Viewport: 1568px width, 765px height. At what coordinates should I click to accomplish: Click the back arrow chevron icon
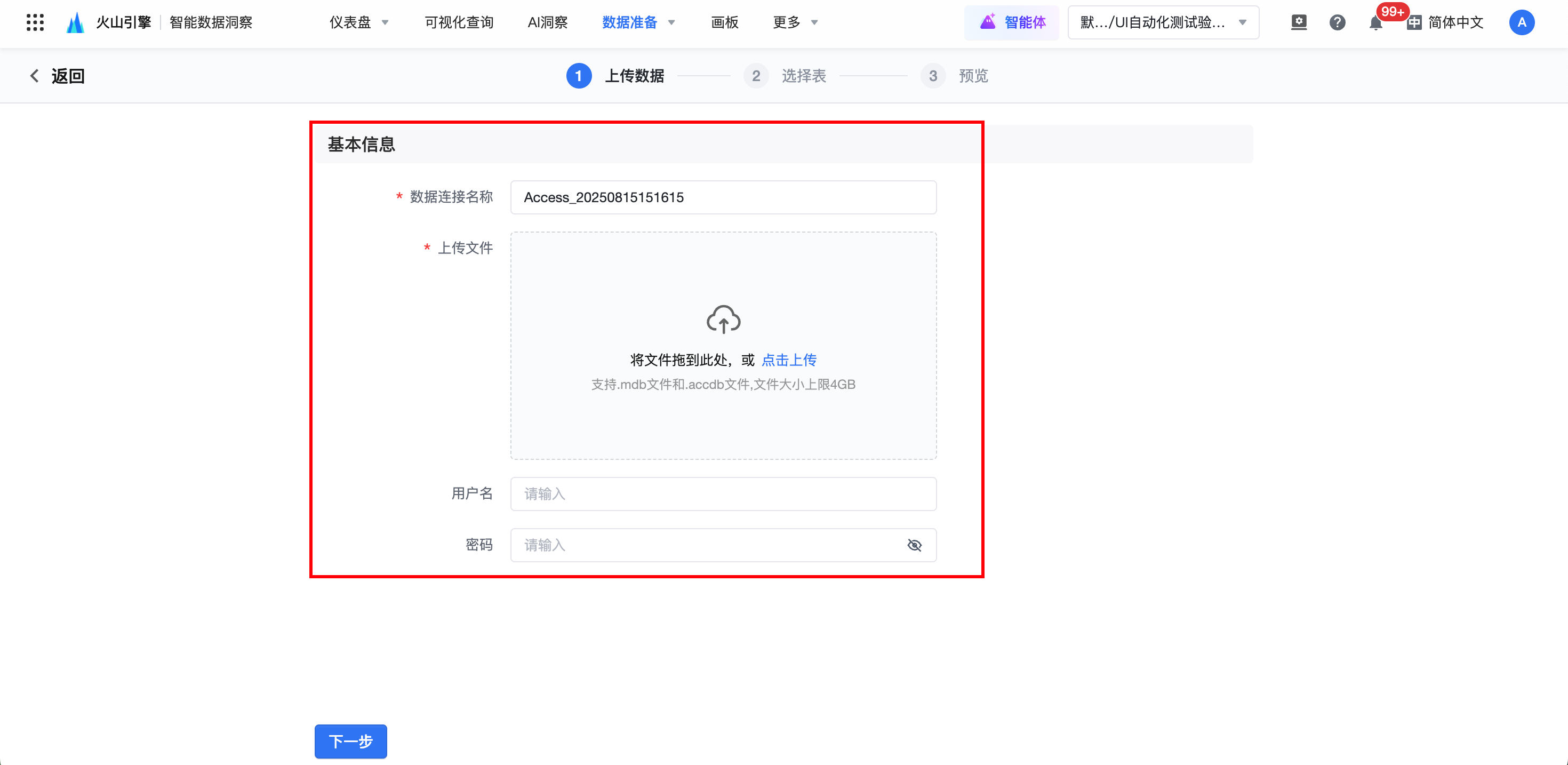click(x=35, y=76)
